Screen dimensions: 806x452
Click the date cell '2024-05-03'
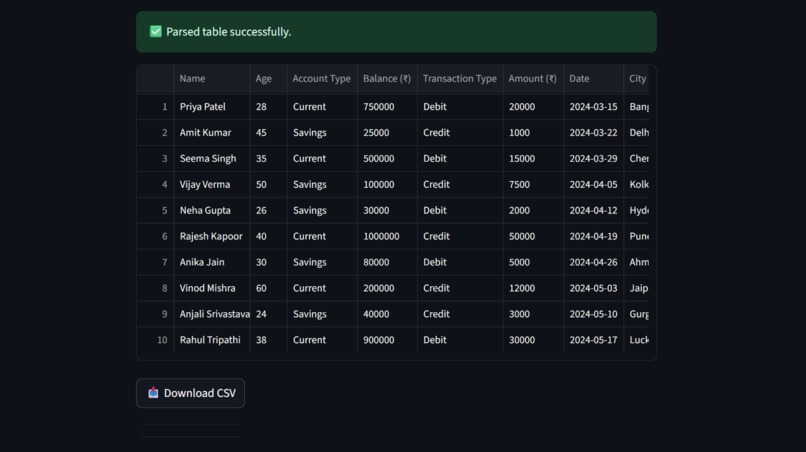pyautogui.click(x=593, y=288)
